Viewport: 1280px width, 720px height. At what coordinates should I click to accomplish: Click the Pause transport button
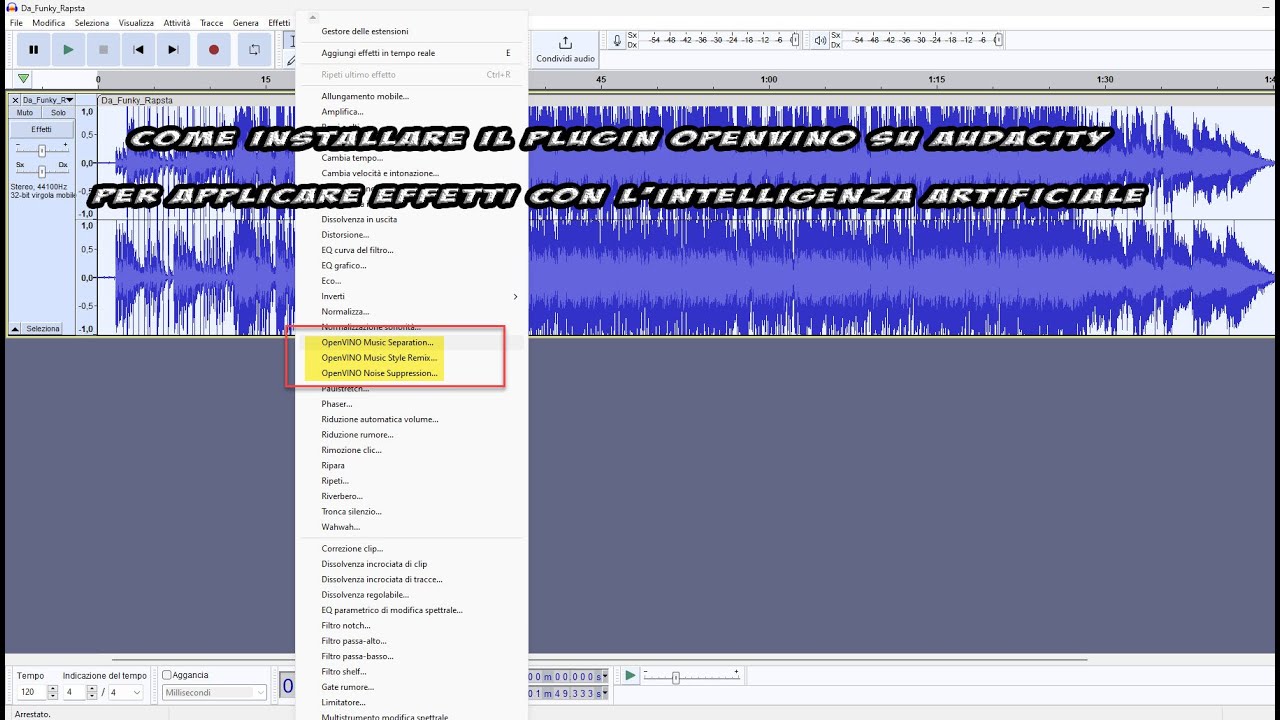point(33,49)
